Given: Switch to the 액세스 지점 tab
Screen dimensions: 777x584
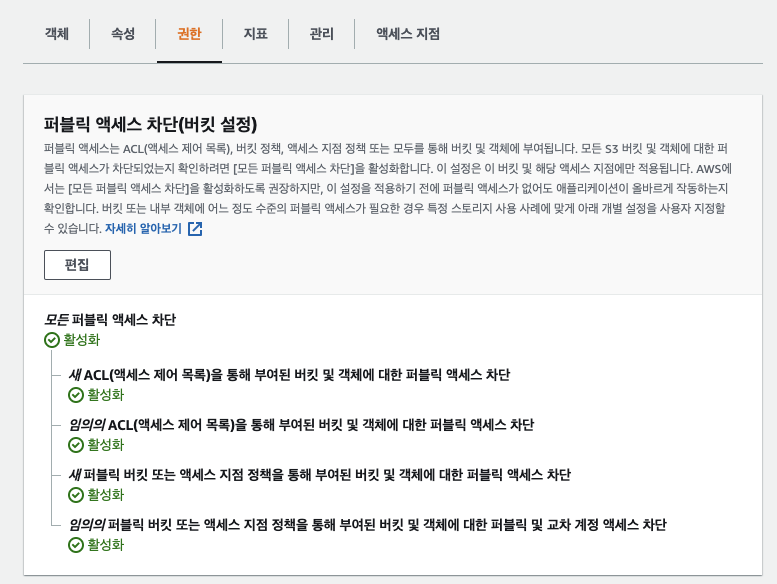Looking at the screenshot, I should click(x=407, y=33).
